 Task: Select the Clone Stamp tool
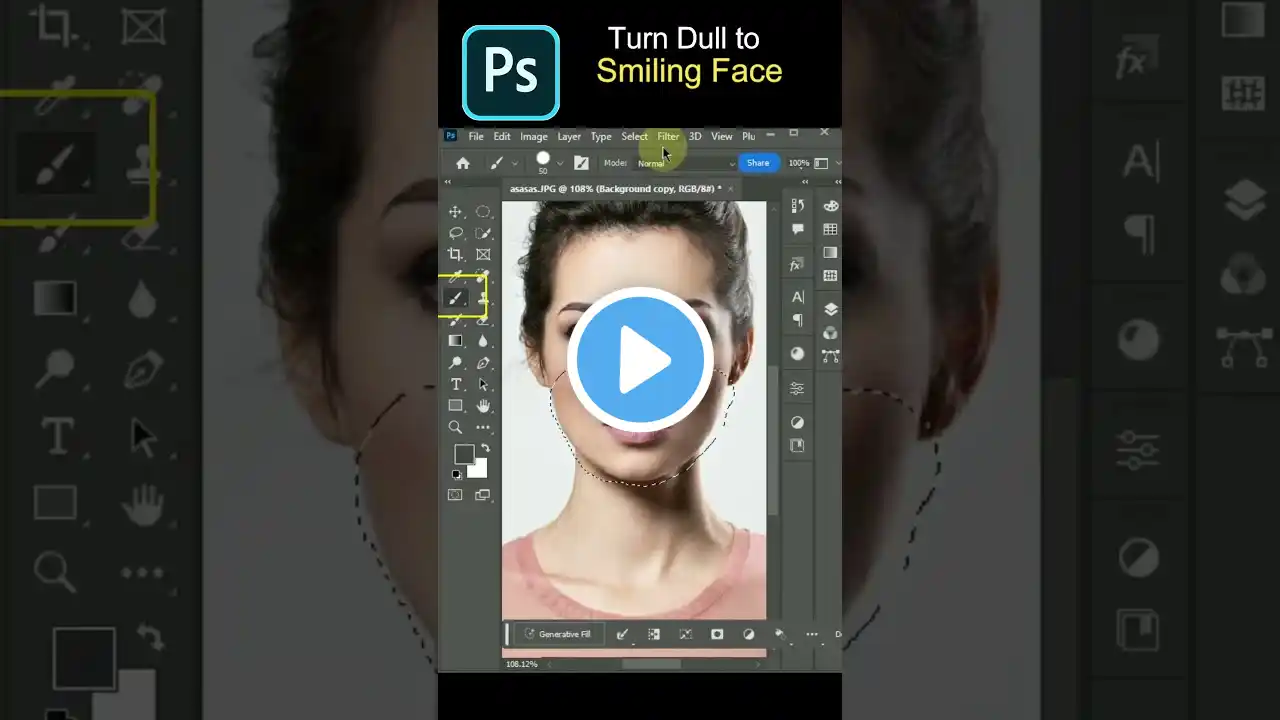coord(483,298)
